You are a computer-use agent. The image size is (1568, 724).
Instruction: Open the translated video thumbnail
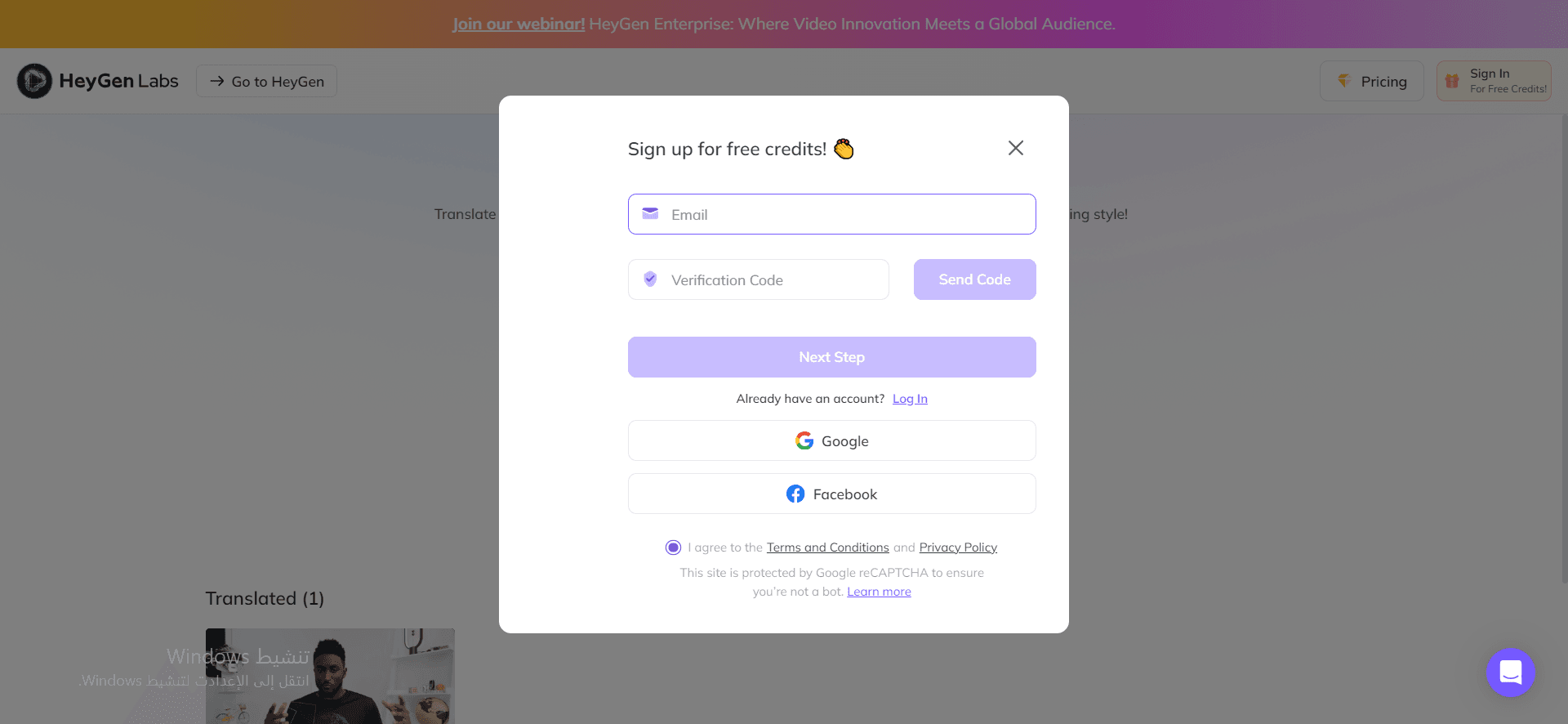(330, 676)
